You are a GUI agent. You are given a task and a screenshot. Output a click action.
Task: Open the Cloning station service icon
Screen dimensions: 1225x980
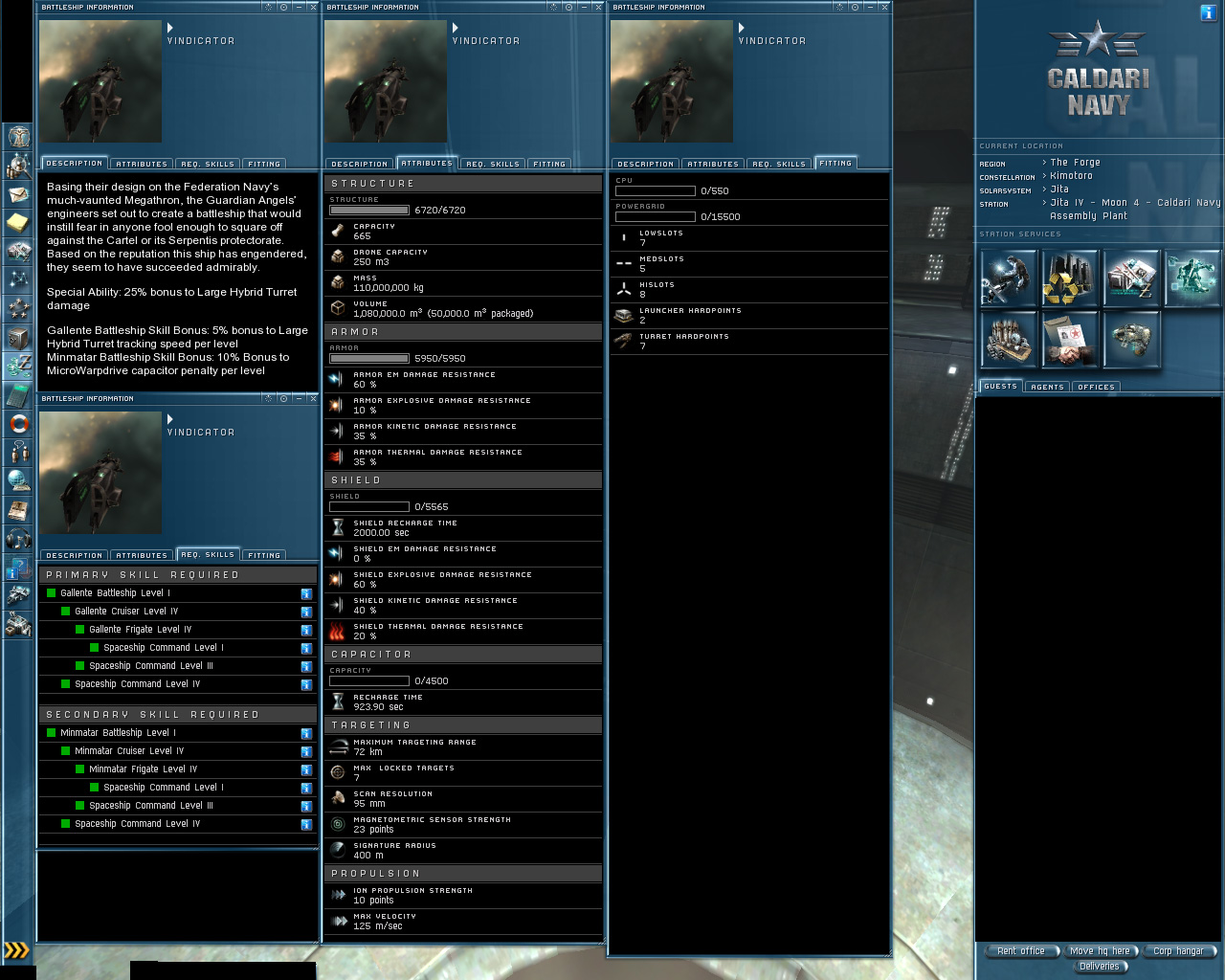[x=1192, y=278]
